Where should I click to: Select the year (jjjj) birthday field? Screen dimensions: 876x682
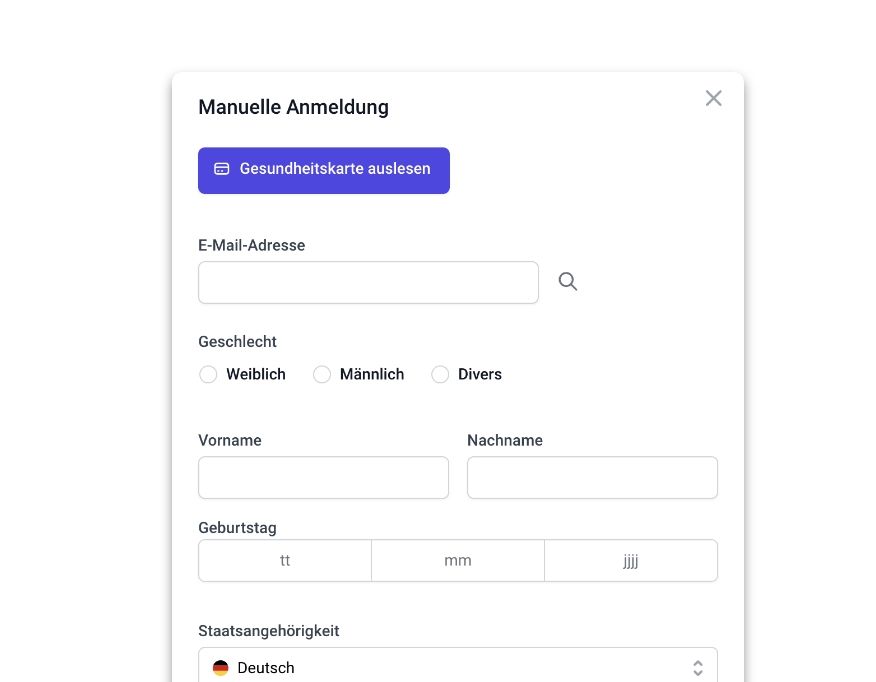[x=631, y=561]
